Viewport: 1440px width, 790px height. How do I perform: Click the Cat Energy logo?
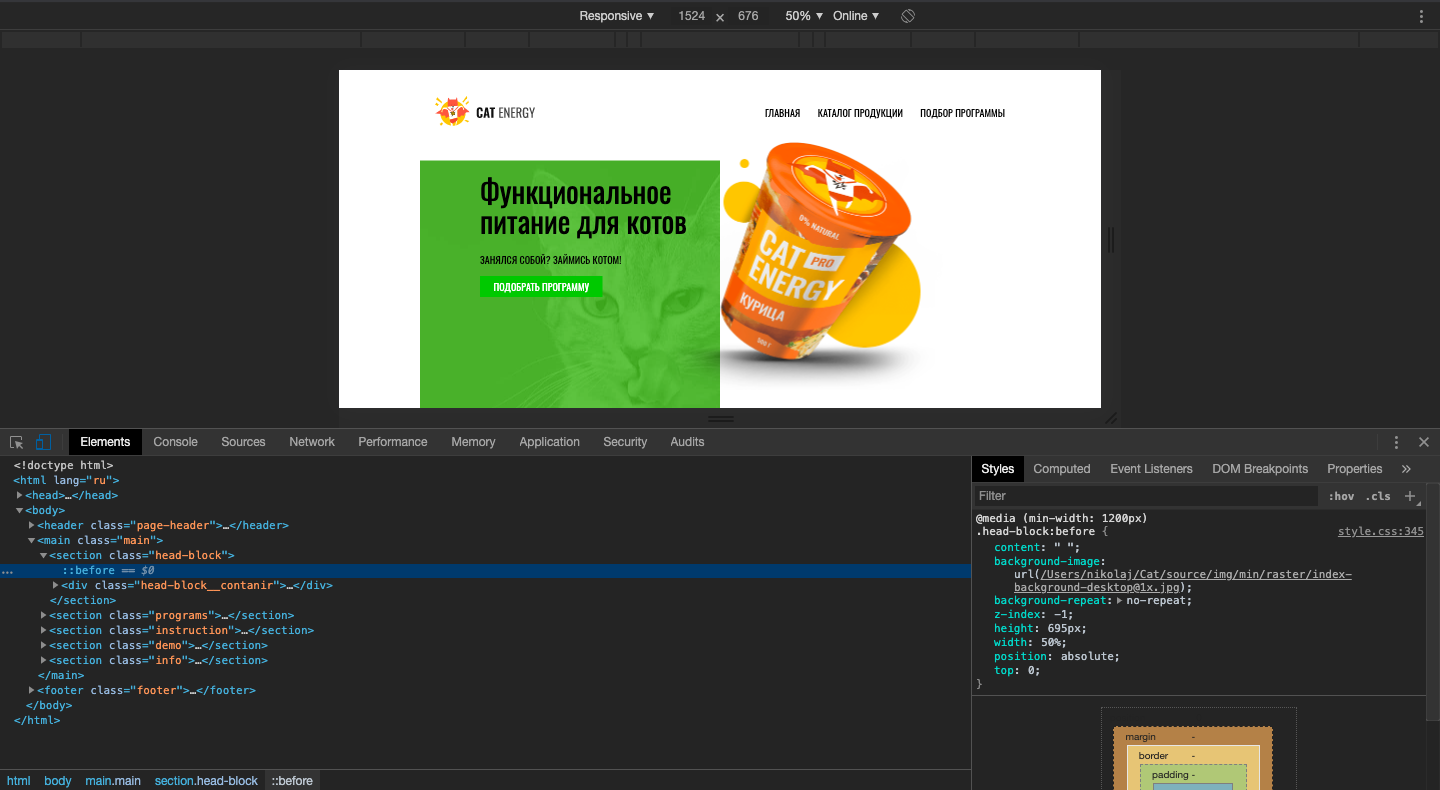[486, 112]
